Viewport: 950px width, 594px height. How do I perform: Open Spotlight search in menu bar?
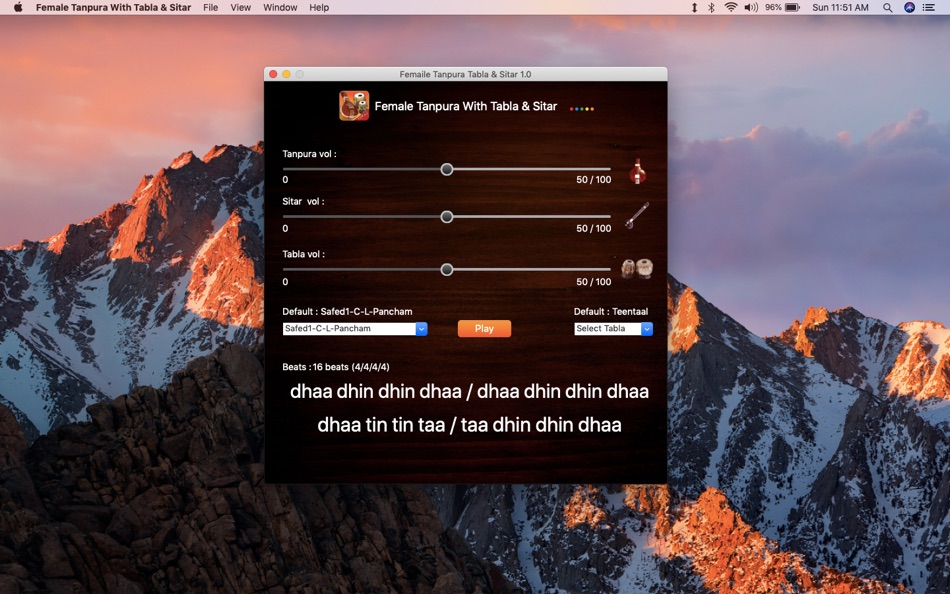click(887, 7)
